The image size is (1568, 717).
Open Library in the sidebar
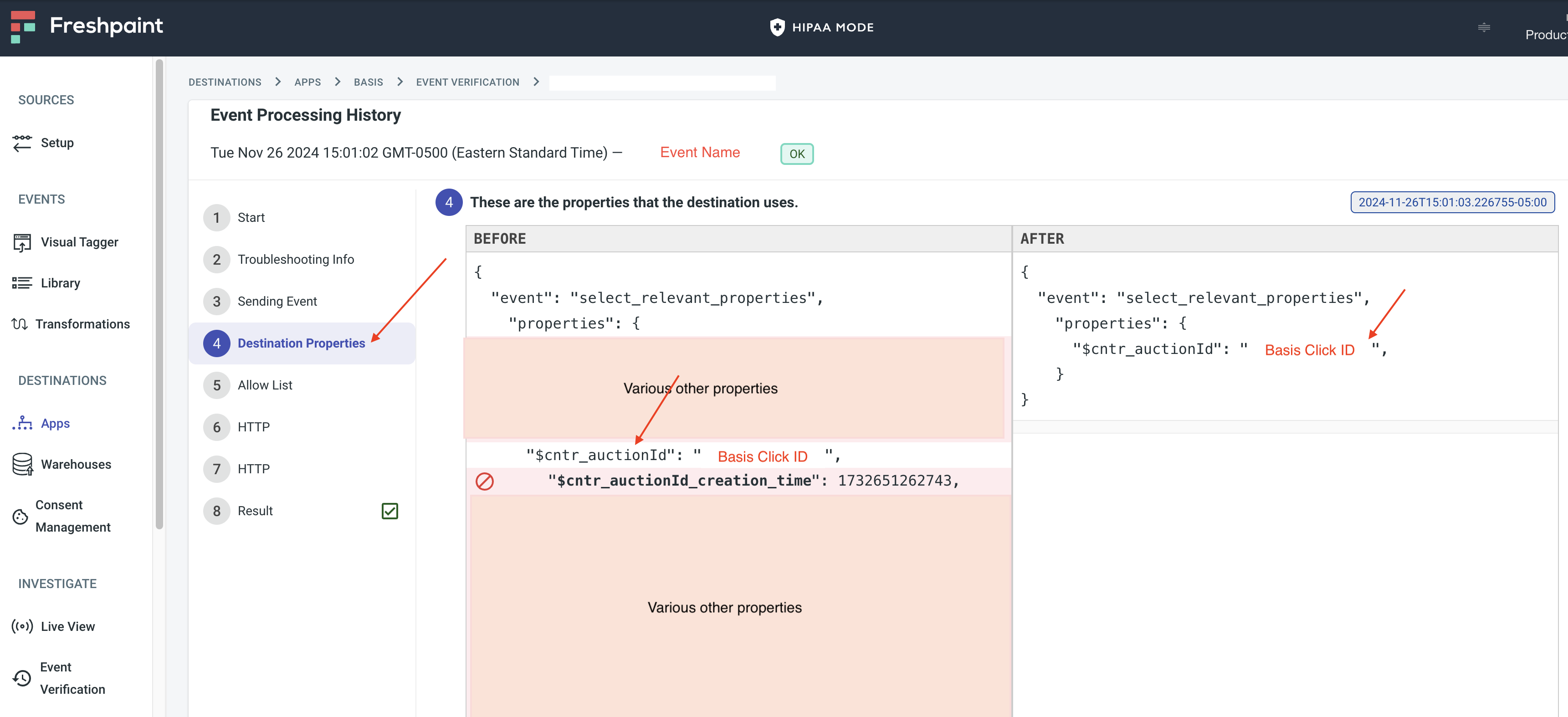(60, 283)
